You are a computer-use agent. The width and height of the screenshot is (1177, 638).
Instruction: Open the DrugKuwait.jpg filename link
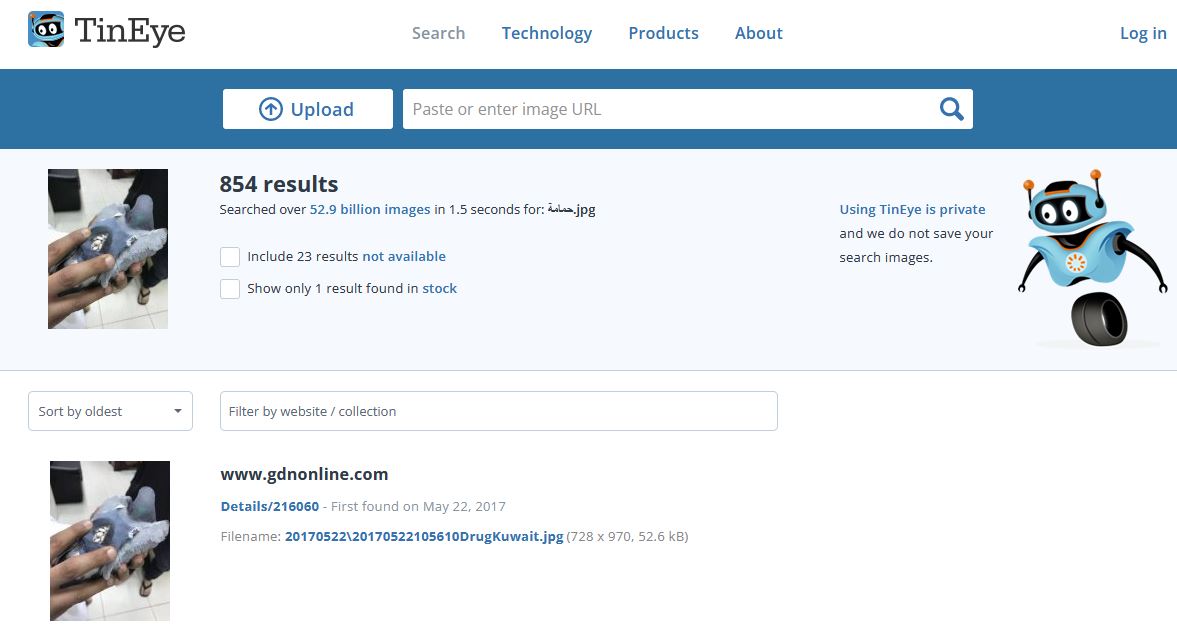(x=424, y=537)
